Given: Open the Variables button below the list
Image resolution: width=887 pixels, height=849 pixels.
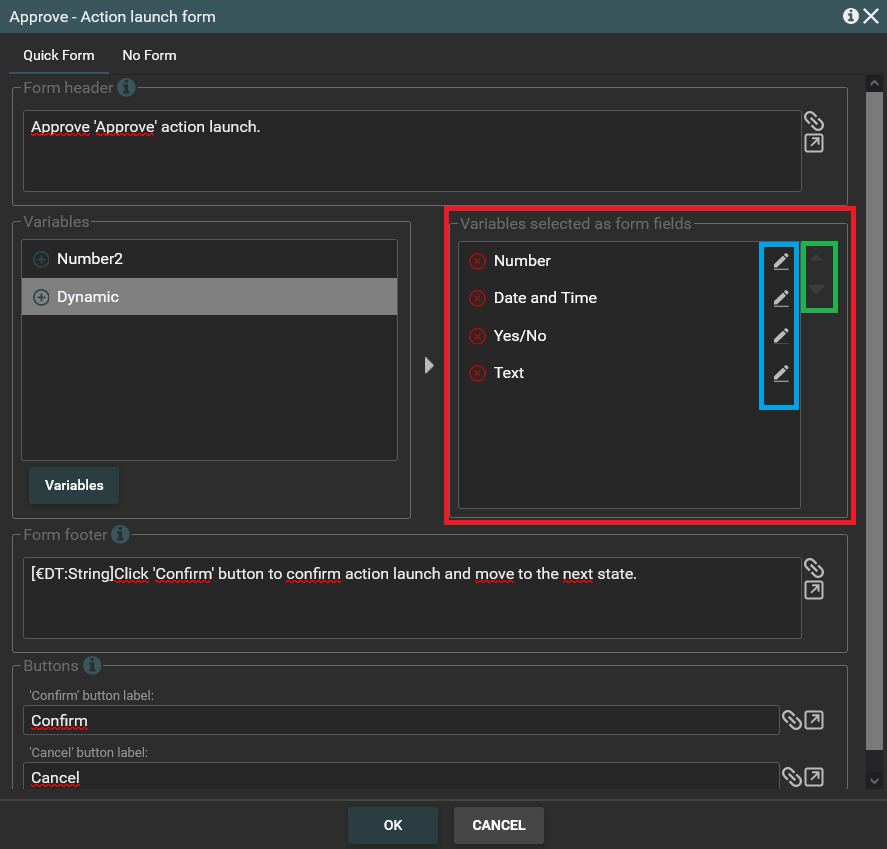Looking at the screenshot, I should (x=74, y=485).
